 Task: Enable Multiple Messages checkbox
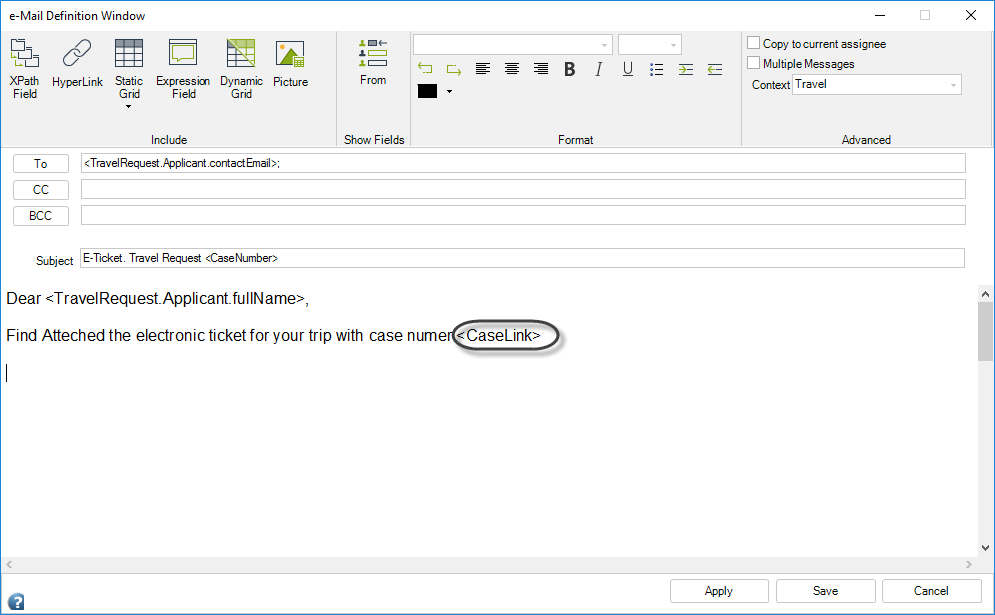753,63
